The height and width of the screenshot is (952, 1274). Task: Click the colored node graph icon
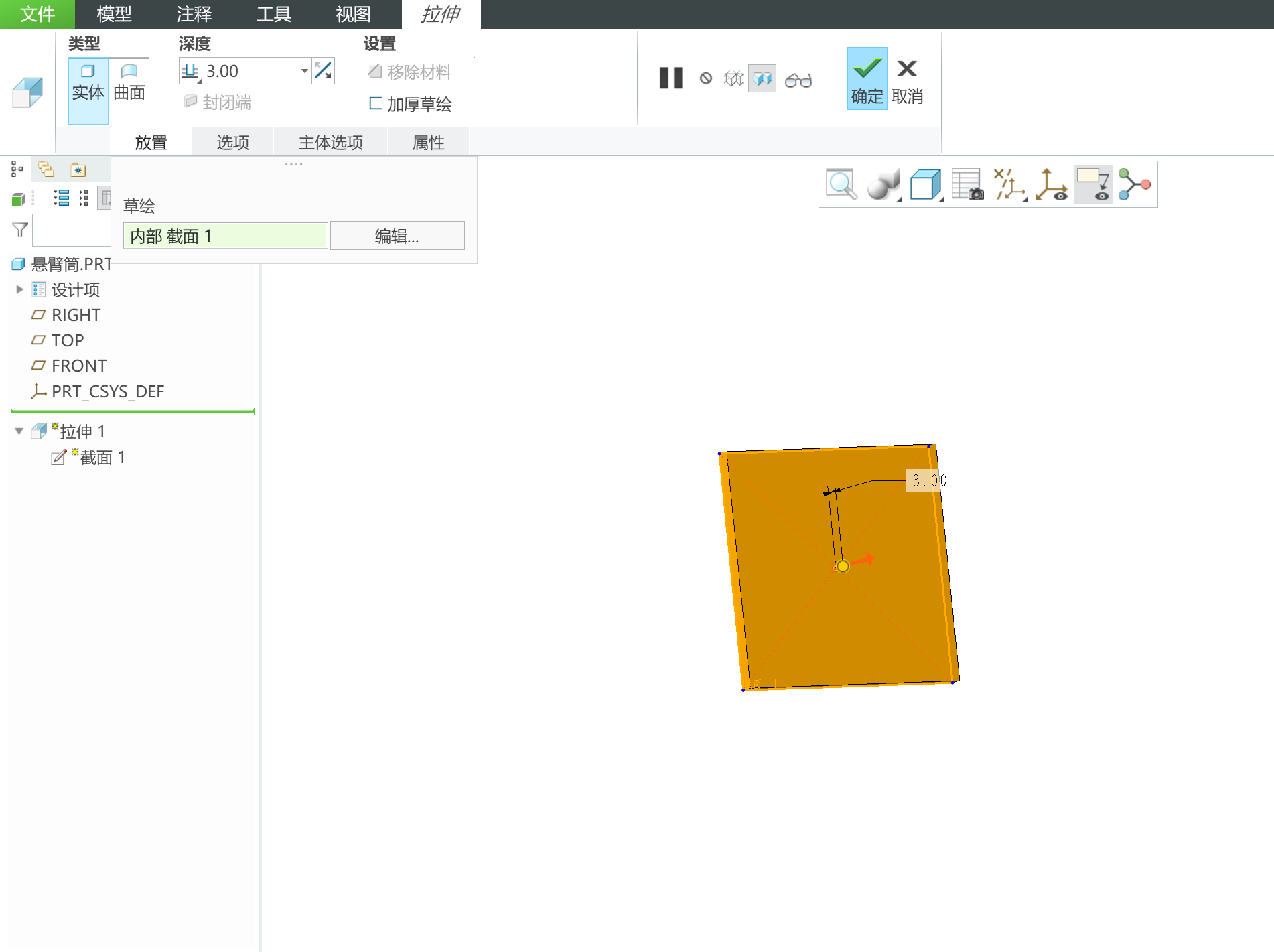pyautogui.click(x=1135, y=184)
